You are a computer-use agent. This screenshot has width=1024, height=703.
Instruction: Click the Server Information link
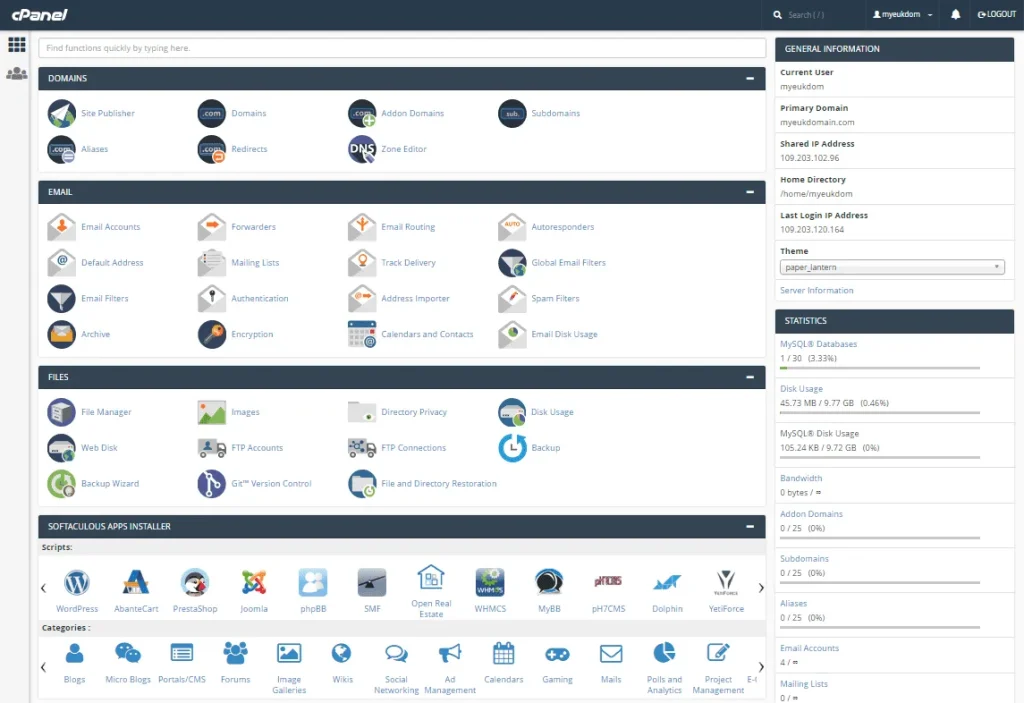817,290
